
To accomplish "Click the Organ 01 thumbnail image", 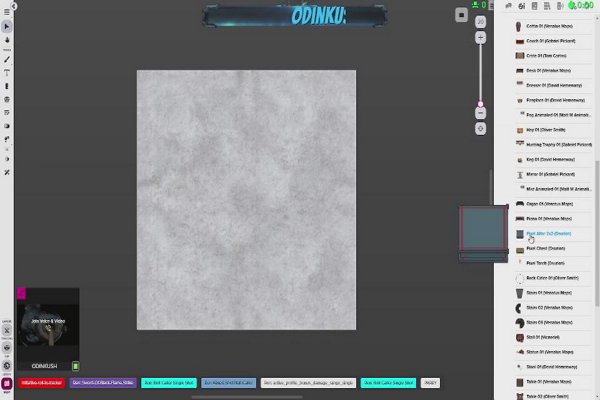I will coord(520,204).
